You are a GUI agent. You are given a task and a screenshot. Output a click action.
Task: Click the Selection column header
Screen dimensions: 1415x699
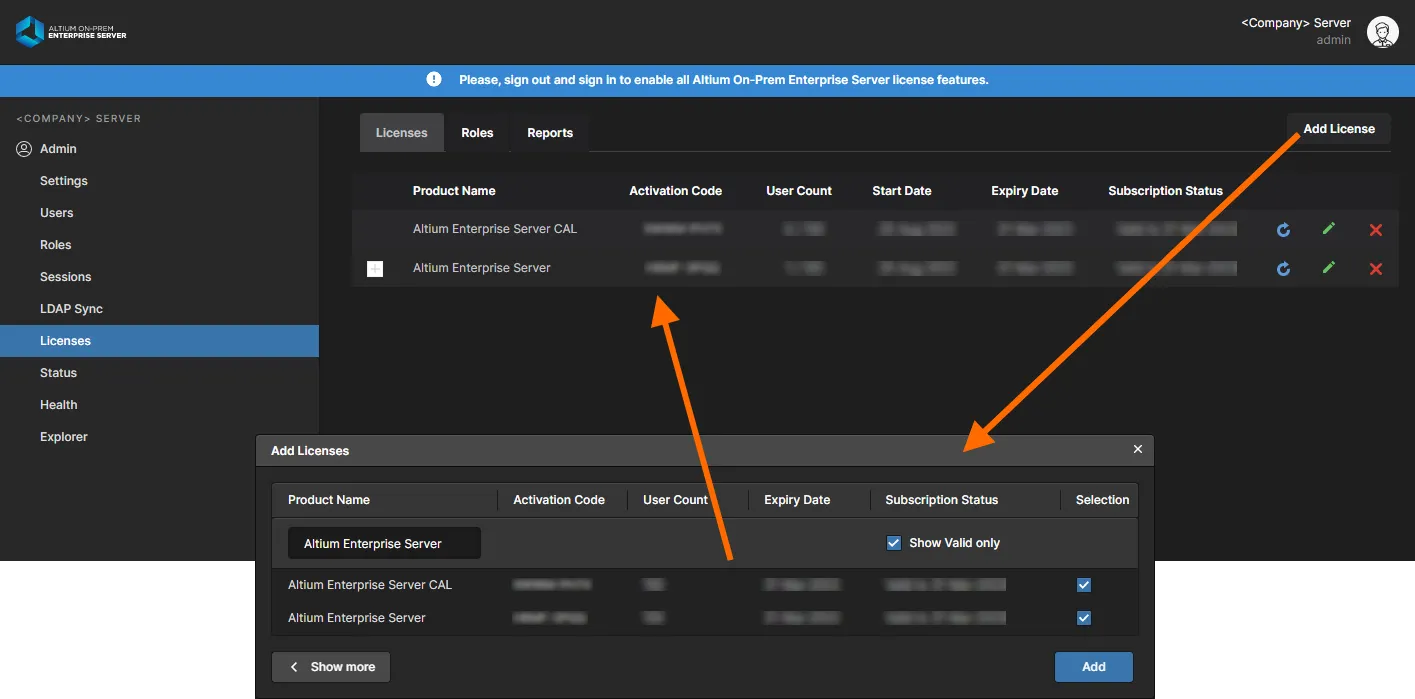tap(1102, 500)
